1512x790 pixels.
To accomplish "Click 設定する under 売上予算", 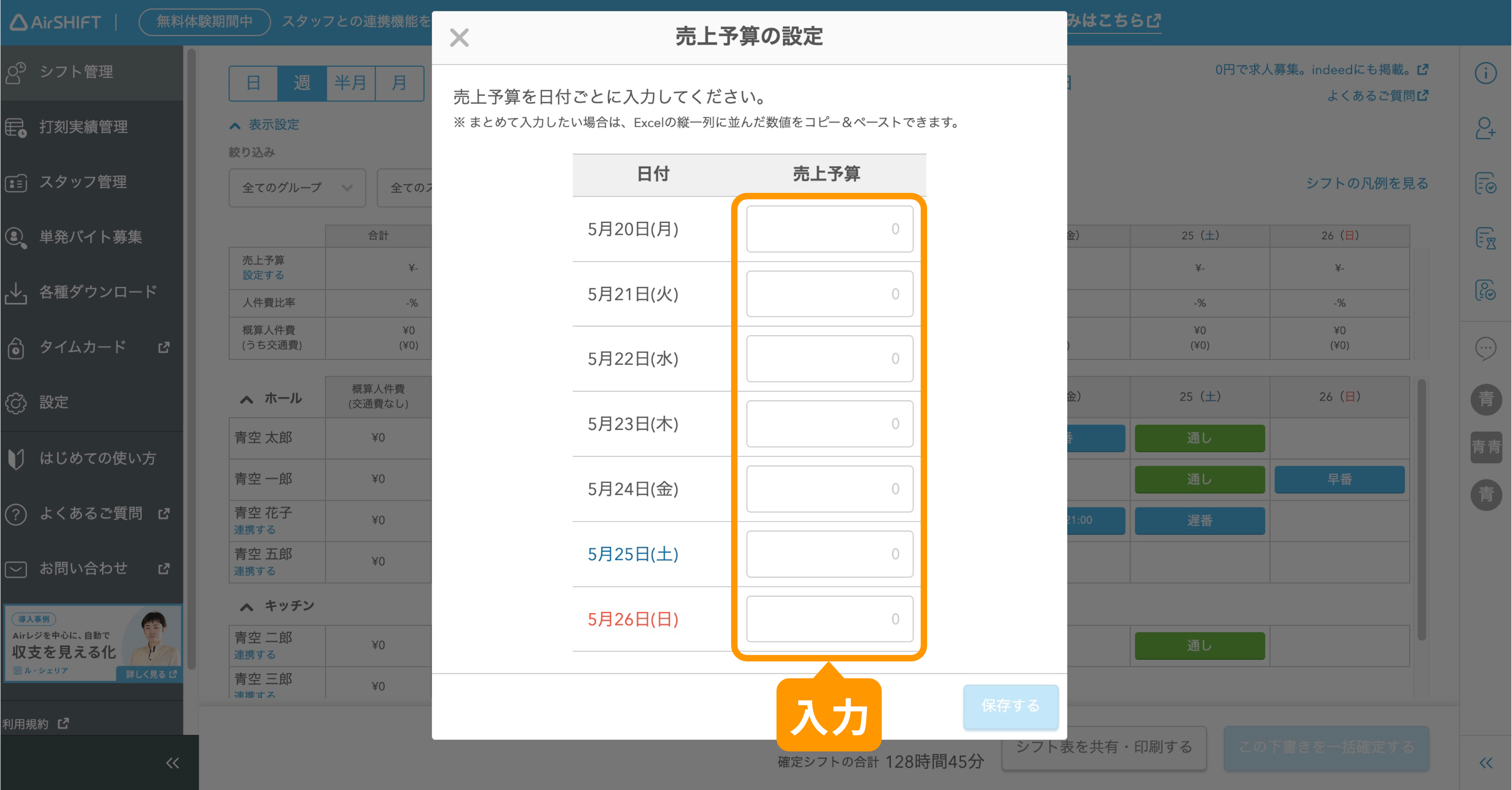I will point(263,276).
